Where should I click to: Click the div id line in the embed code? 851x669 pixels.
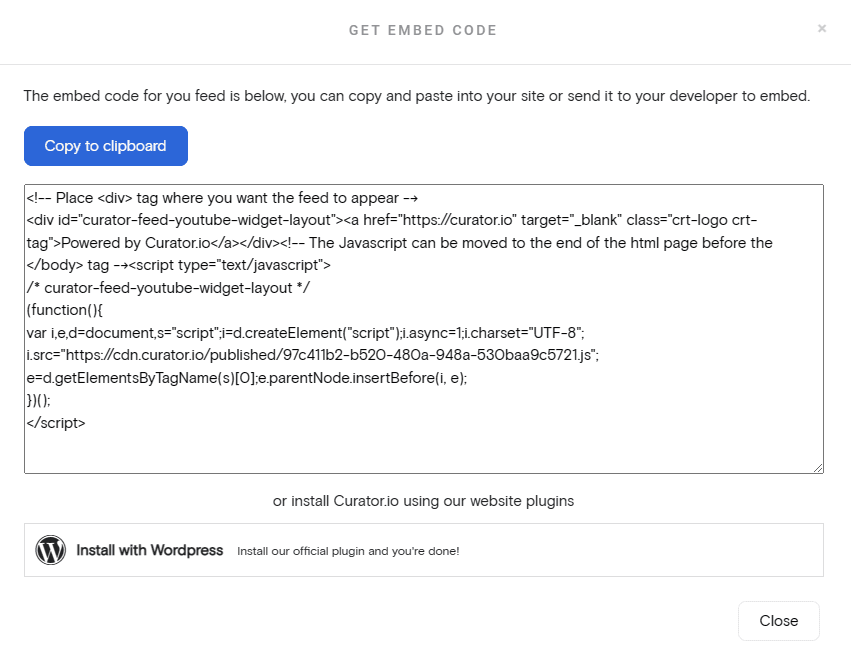point(250,220)
